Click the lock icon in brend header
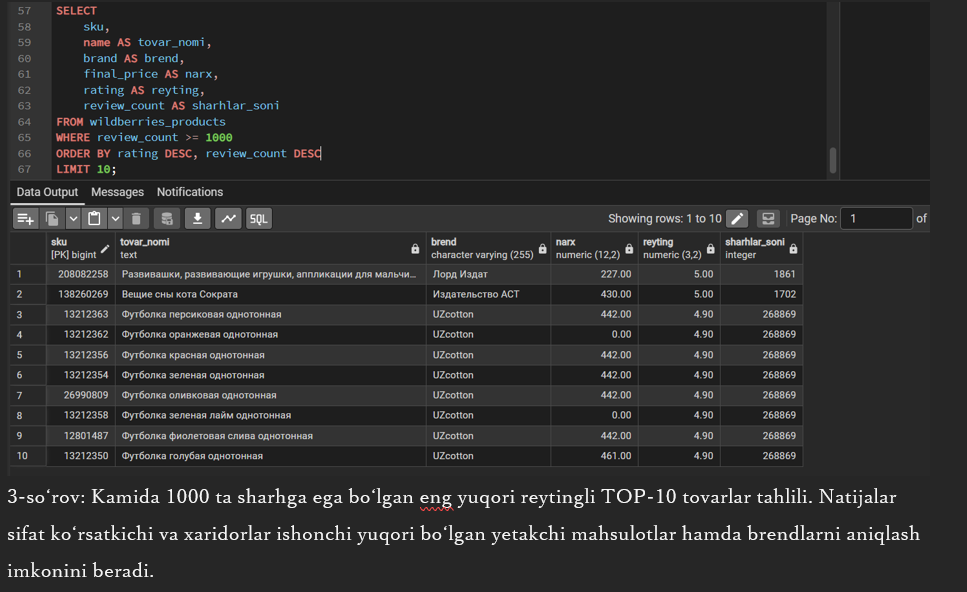Screen dimensions: 967x592 [x=542, y=249]
